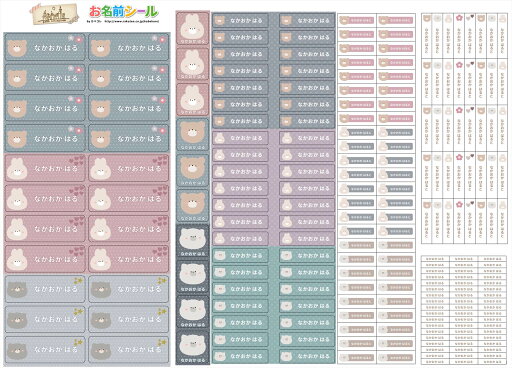
Task: Select the bottom-right large grey cat sticker with stars
Action: tap(129, 349)
